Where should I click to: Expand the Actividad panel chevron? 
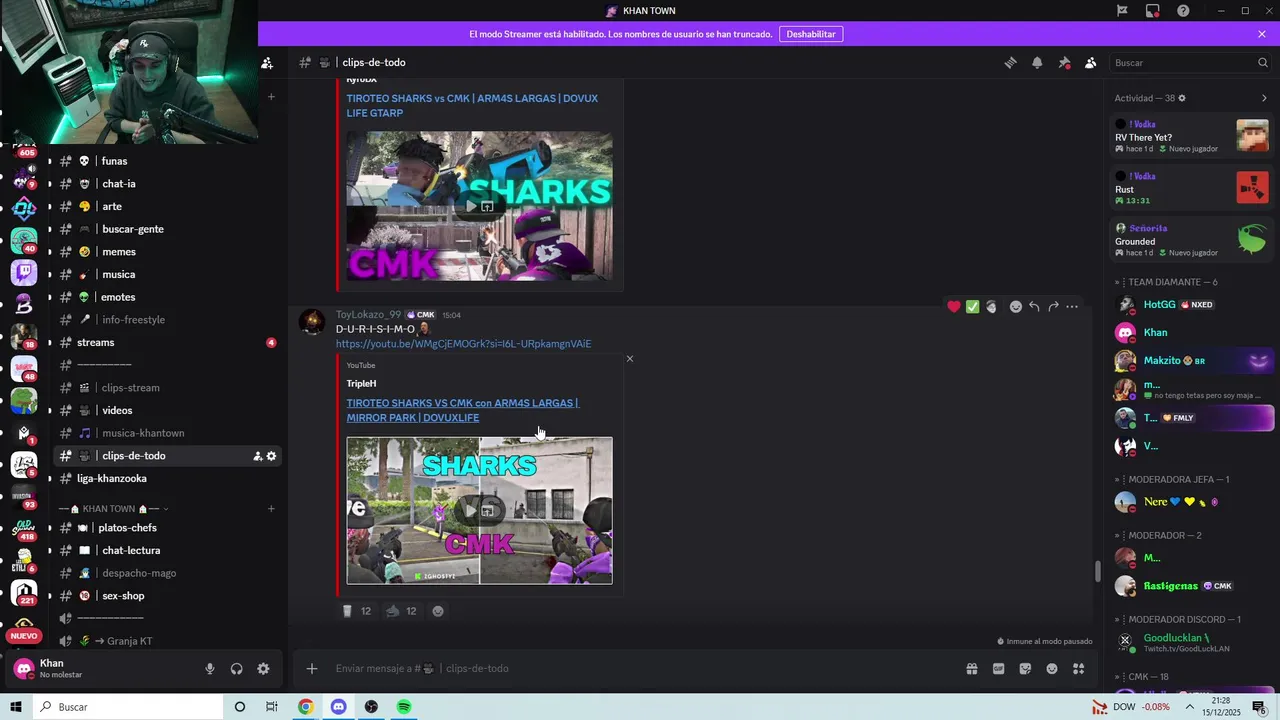pyautogui.click(x=1264, y=98)
